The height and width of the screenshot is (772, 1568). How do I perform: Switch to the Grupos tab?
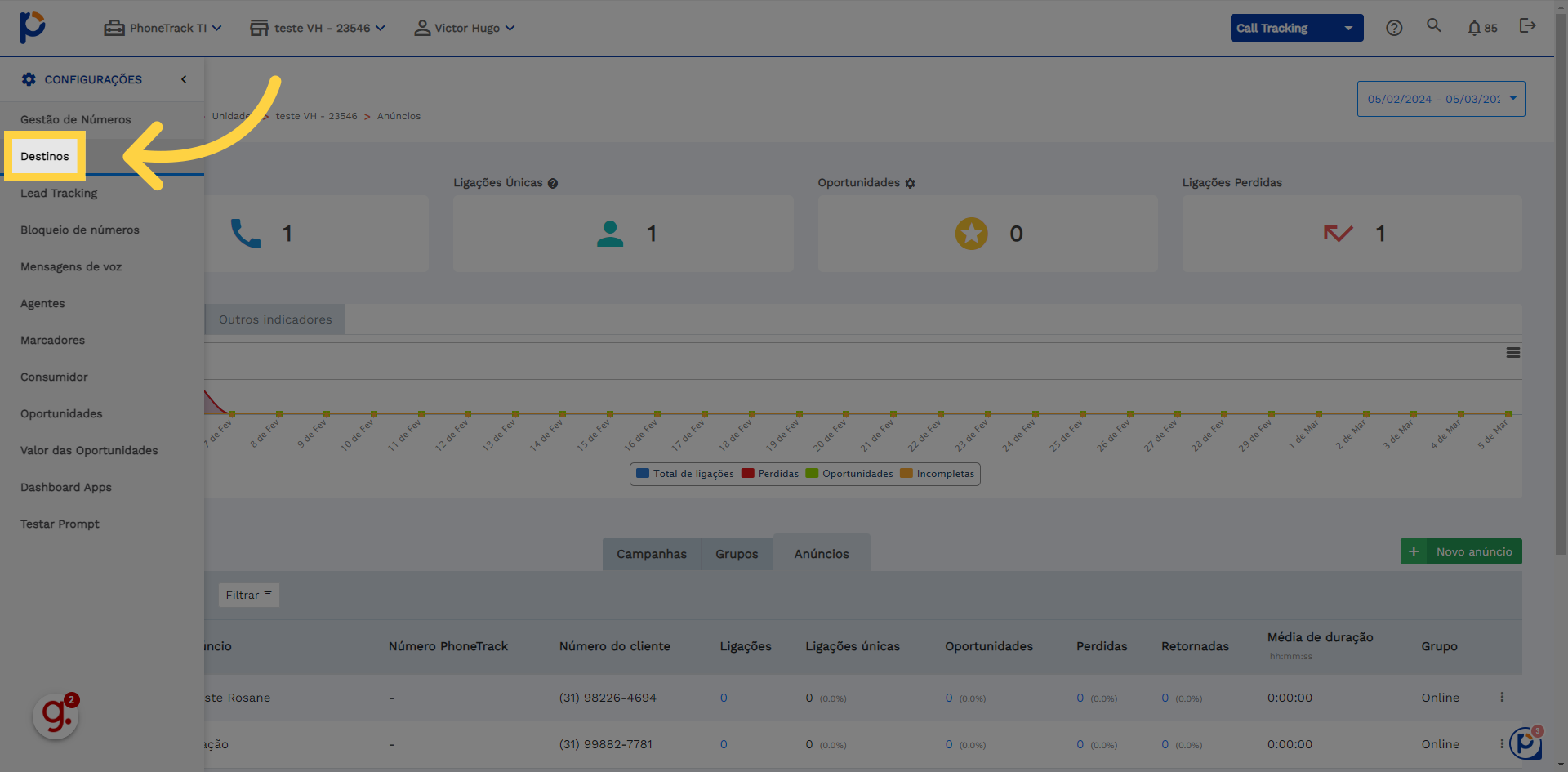(737, 554)
